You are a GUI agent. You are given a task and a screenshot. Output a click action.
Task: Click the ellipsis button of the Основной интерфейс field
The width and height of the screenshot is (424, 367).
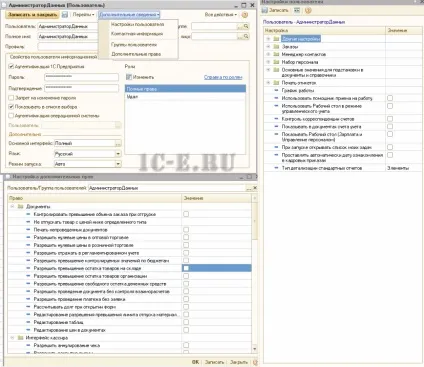pyautogui.click(x=118, y=143)
